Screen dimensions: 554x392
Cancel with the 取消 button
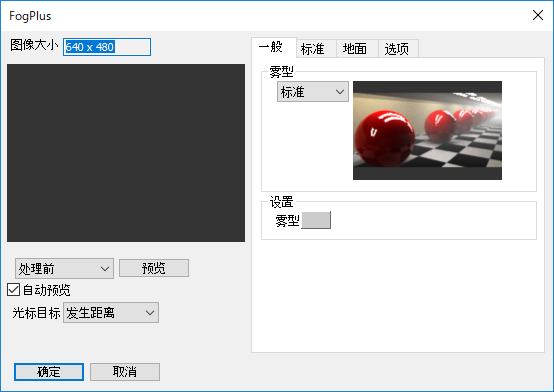coord(125,372)
